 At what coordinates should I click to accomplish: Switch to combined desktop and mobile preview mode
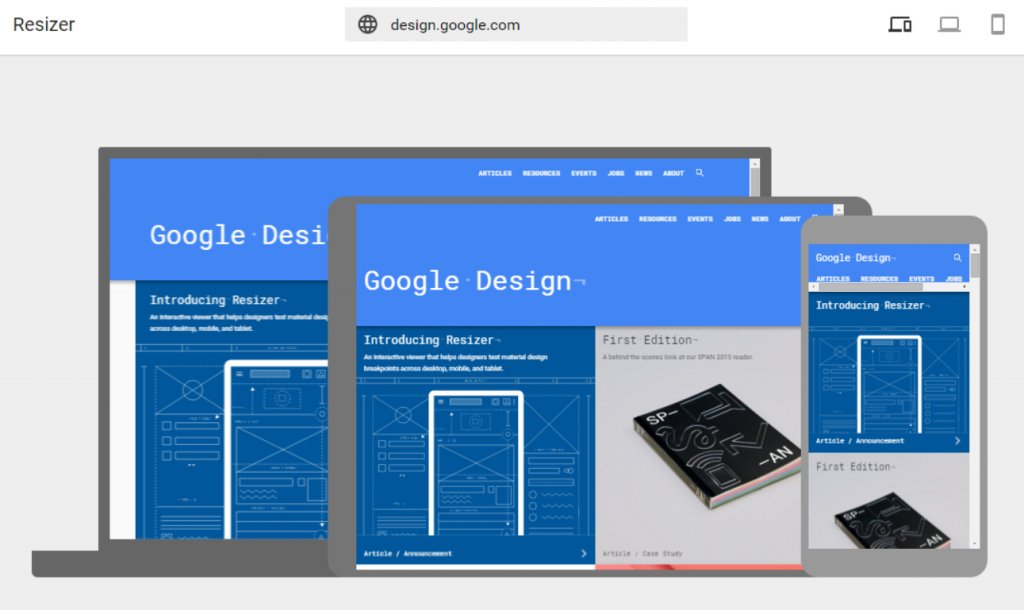899,24
